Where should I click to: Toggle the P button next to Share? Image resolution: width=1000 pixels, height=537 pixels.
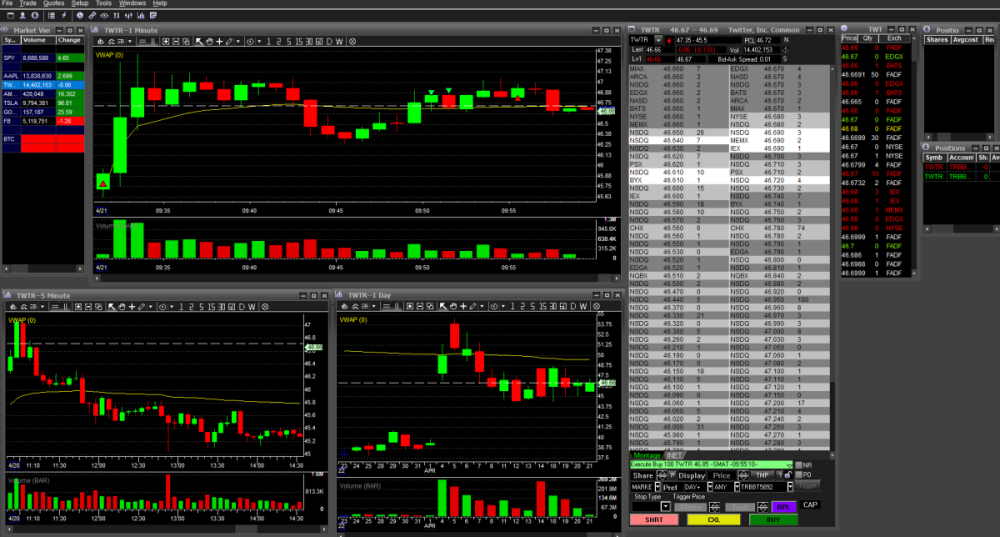(x=672, y=474)
